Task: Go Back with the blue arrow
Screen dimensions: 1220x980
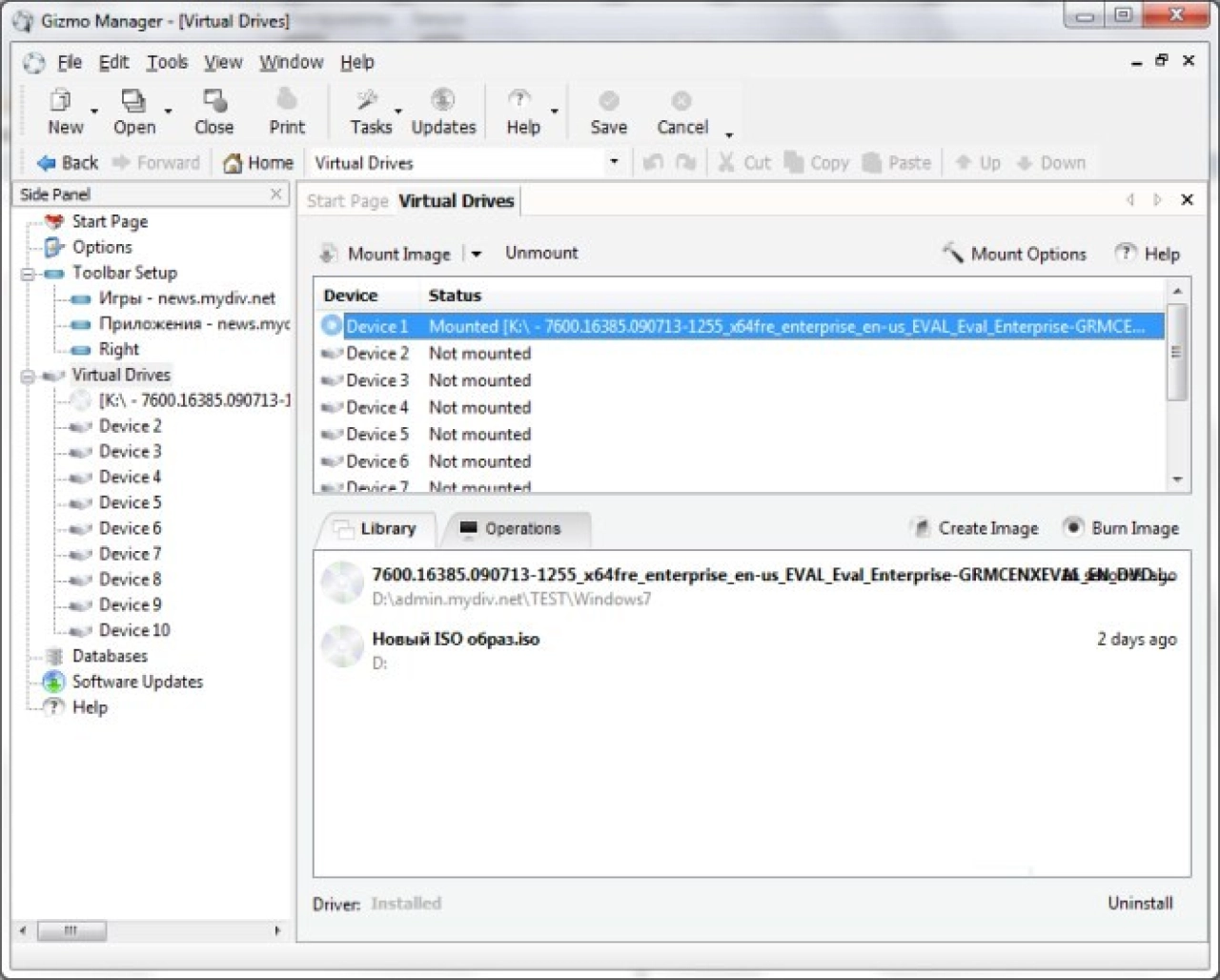Action: 67,163
